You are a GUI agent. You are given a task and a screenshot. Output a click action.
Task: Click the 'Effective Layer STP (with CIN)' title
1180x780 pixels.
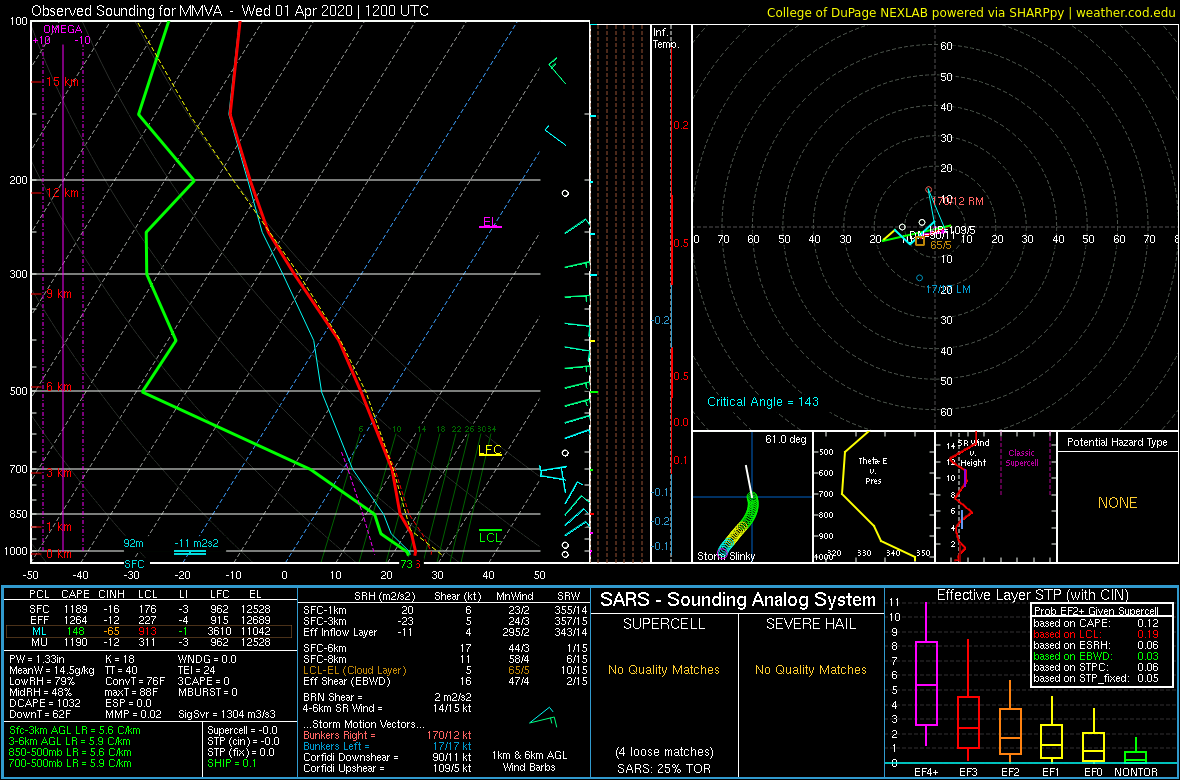point(1032,595)
